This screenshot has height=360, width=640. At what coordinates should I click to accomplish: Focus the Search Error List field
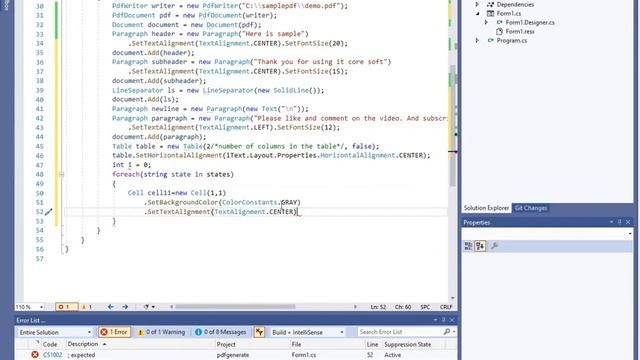pyautogui.click(x=400, y=332)
